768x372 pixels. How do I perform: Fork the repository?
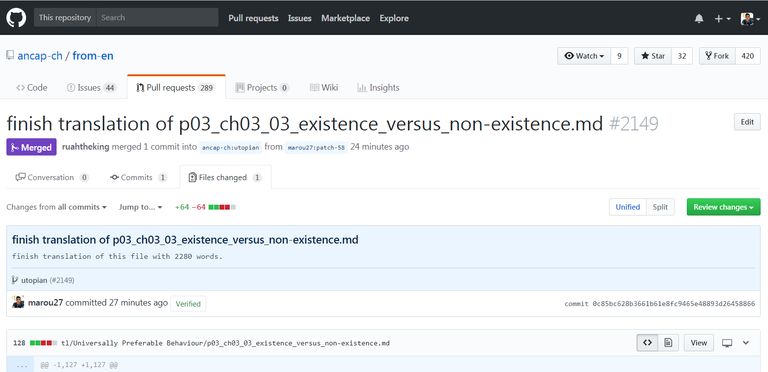pos(717,56)
